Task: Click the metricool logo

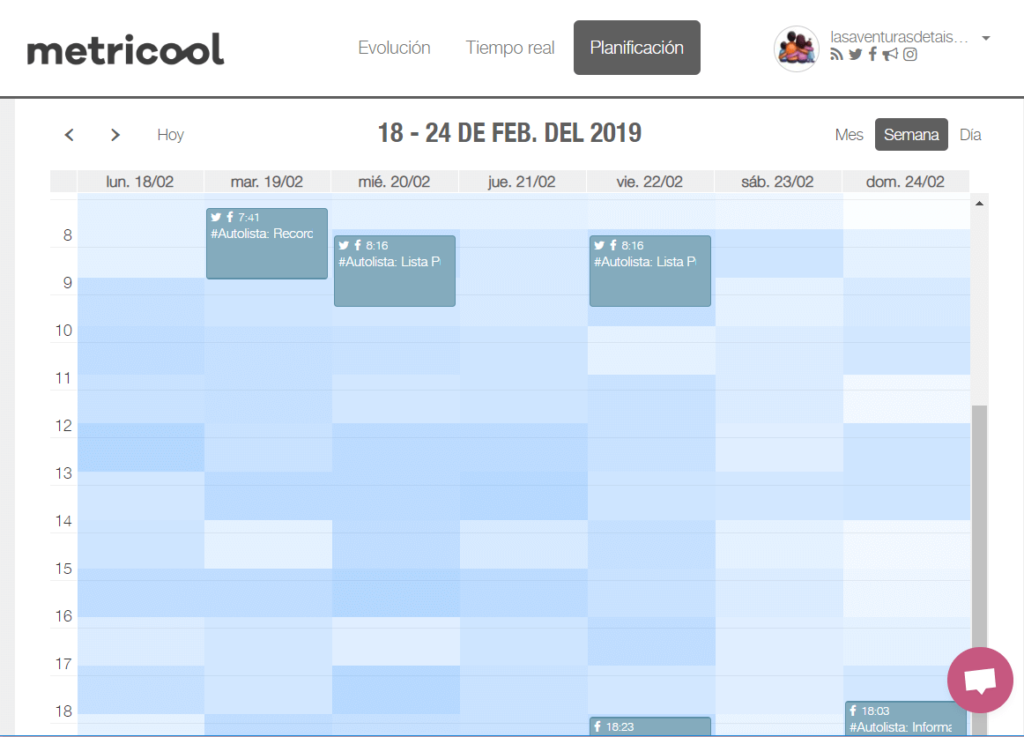Action: coord(125,50)
